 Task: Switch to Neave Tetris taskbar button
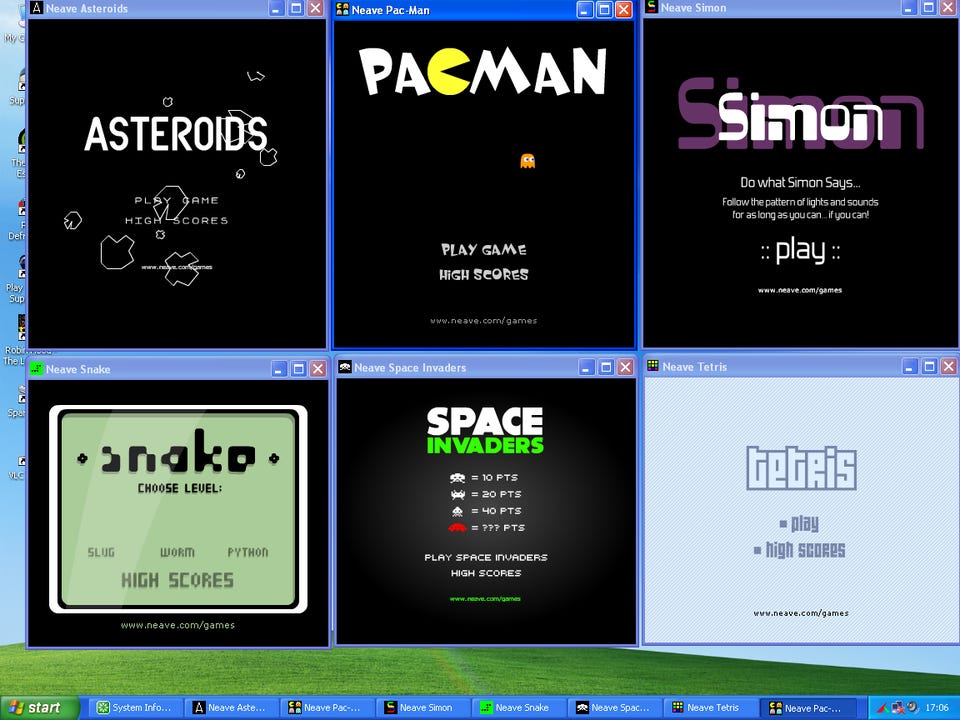710,707
